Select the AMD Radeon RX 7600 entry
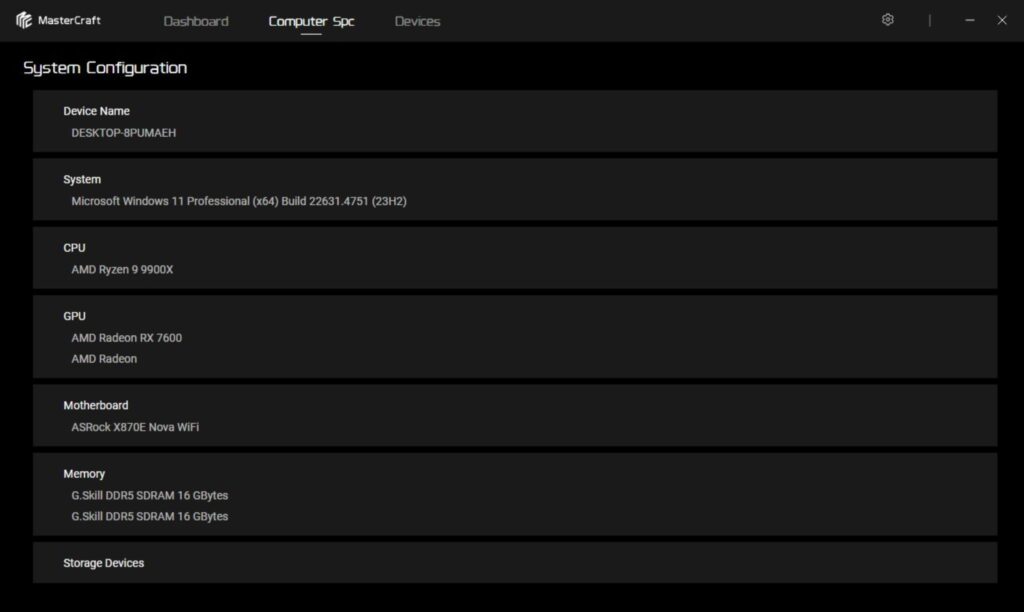1024x612 pixels. click(127, 338)
